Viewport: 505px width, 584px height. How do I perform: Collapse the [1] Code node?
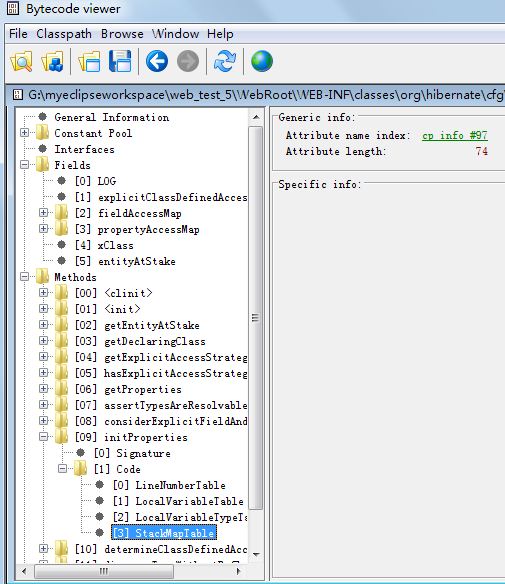coord(63,469)
